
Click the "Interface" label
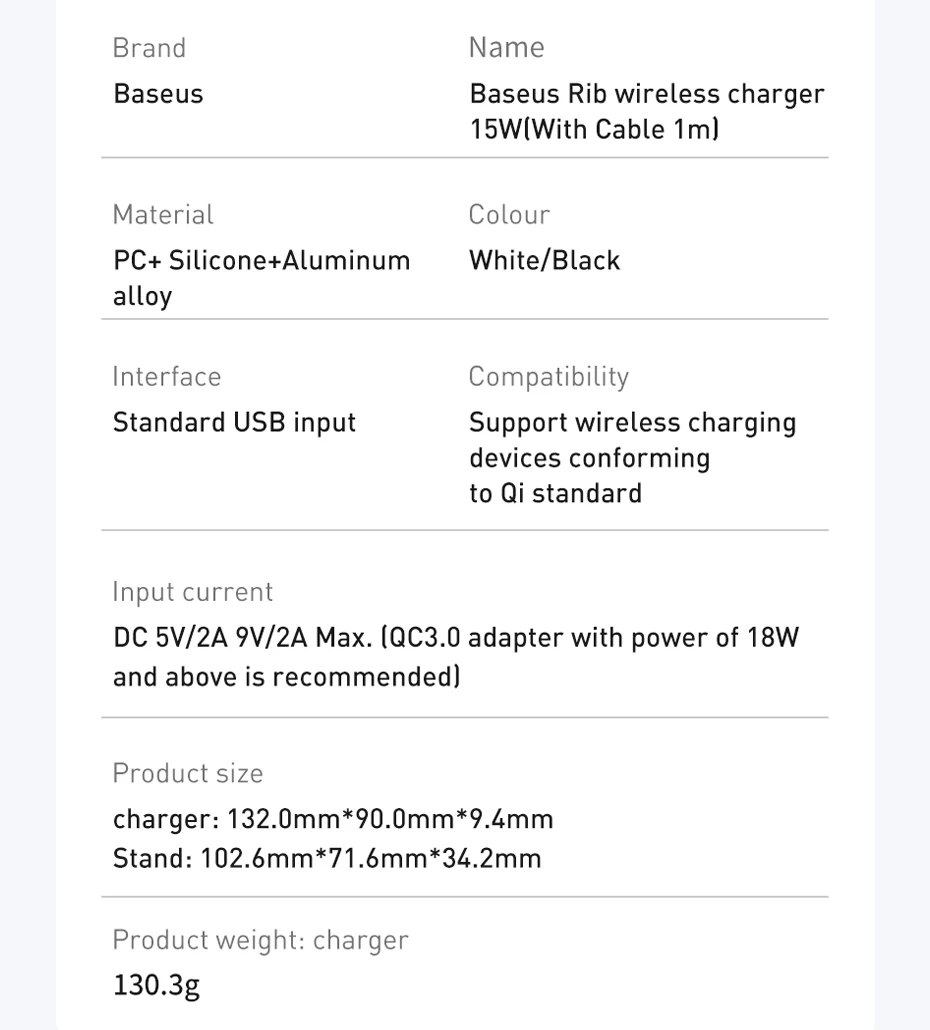point(167,377)
